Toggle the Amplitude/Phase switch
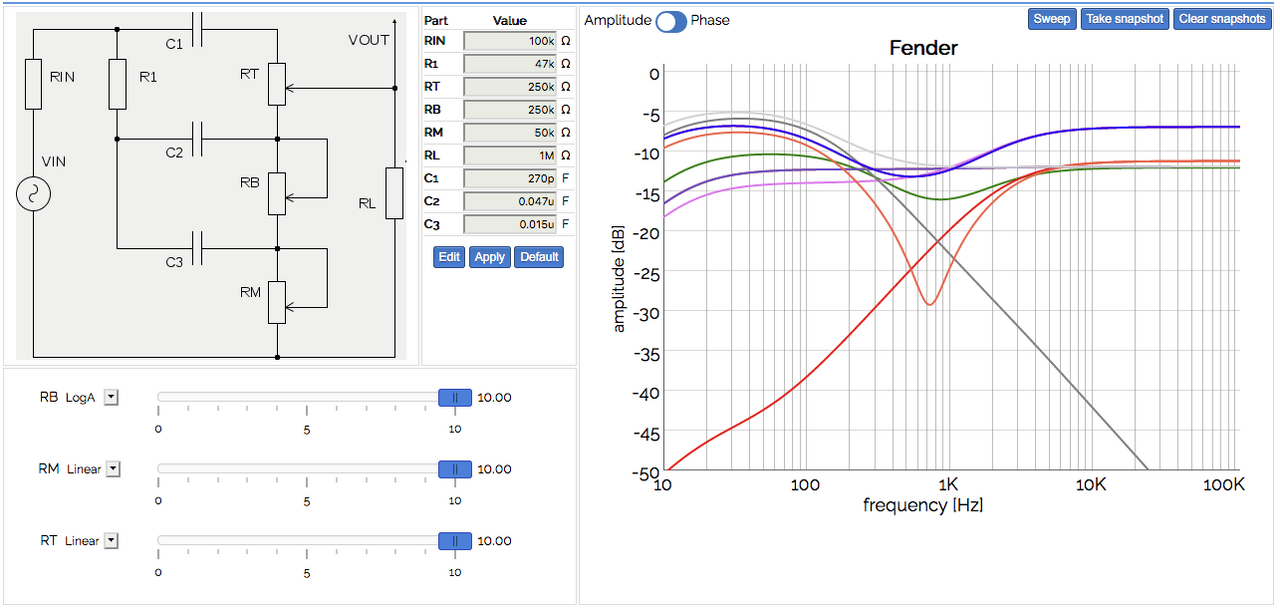1280x609 pixels. 671,21
